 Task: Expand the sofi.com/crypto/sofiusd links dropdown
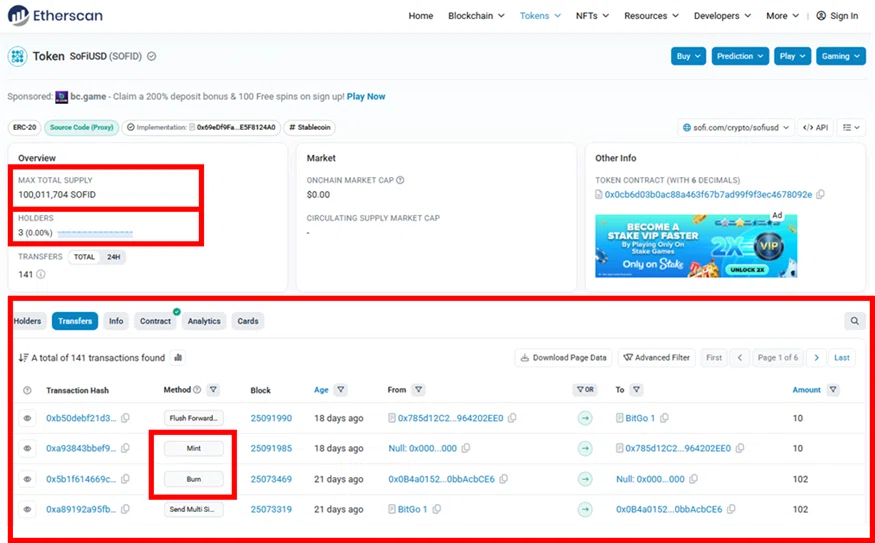(x=736, y=128)
